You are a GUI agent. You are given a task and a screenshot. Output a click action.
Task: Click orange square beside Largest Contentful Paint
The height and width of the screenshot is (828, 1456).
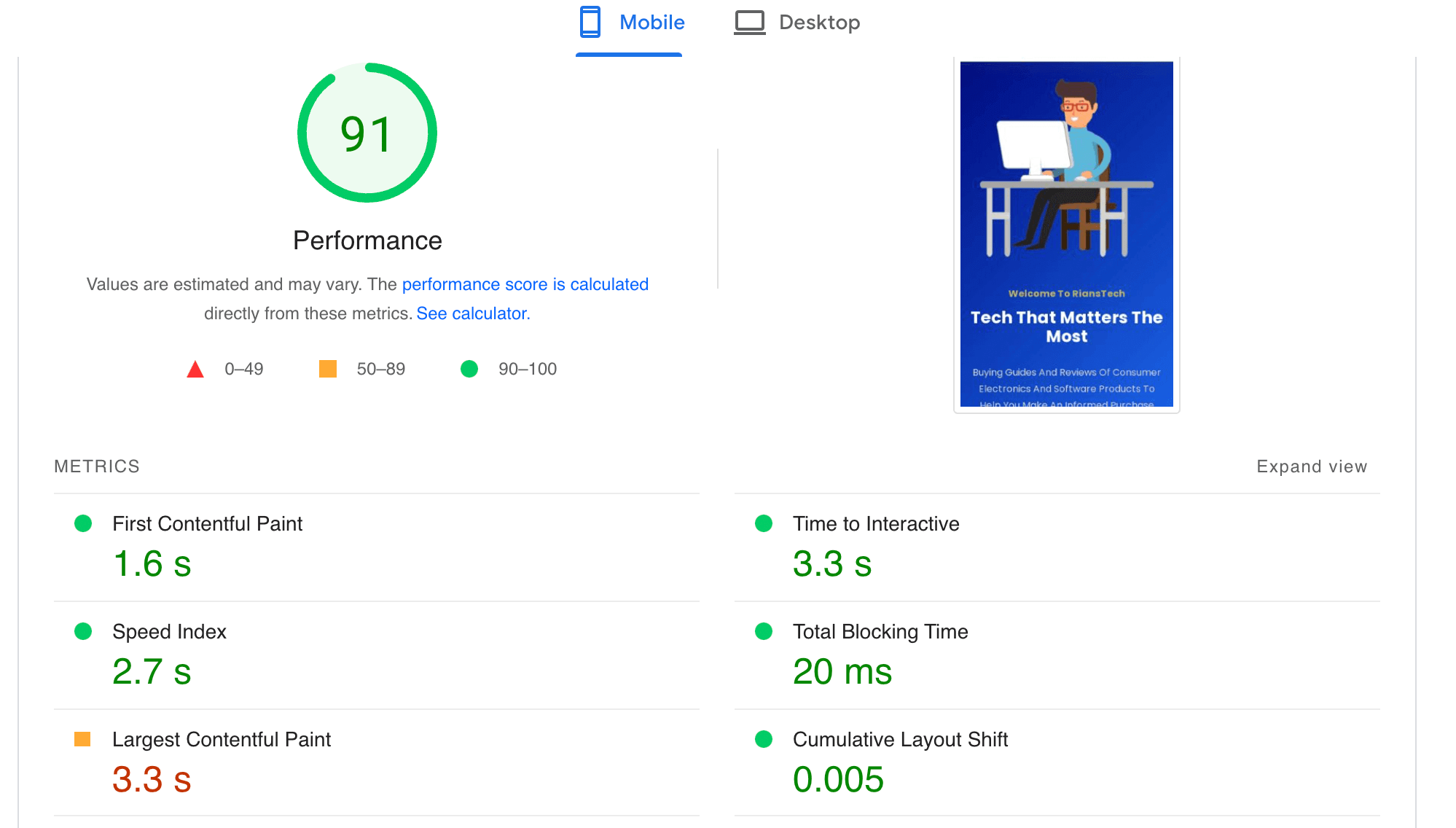[82, 739]
